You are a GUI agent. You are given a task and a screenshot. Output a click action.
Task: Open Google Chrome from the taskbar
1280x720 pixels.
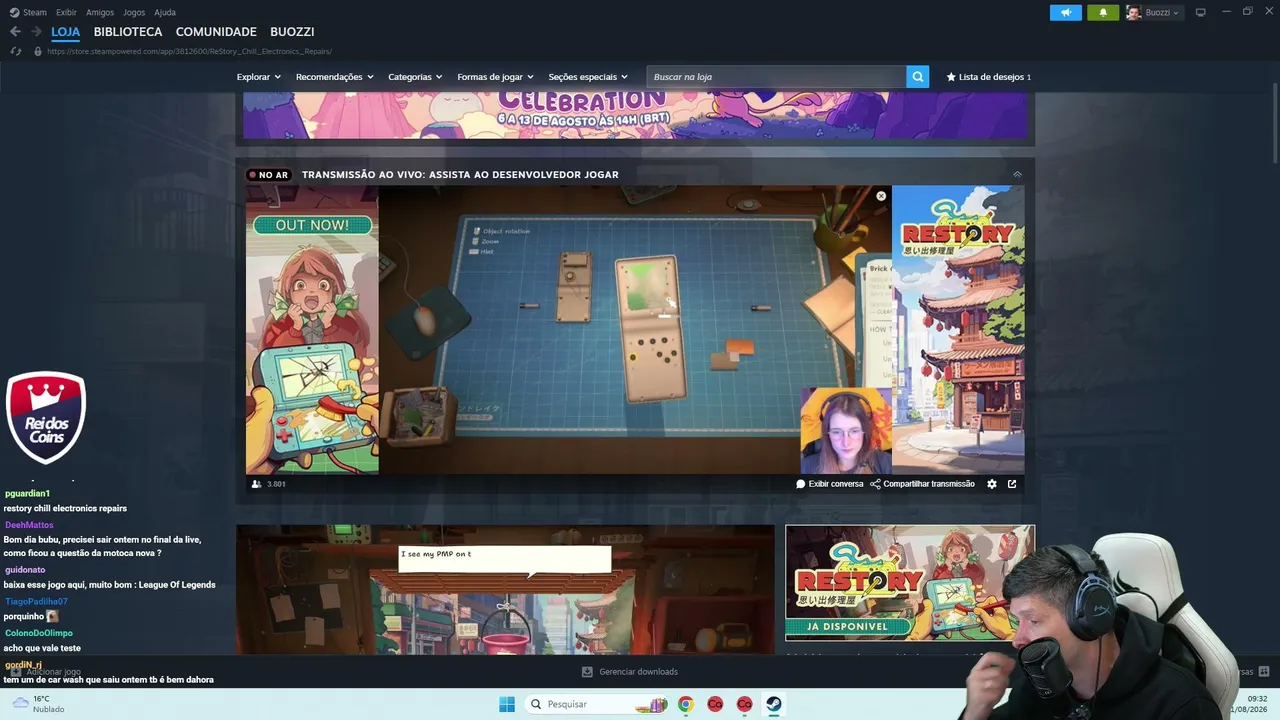[x=685, y=704]
